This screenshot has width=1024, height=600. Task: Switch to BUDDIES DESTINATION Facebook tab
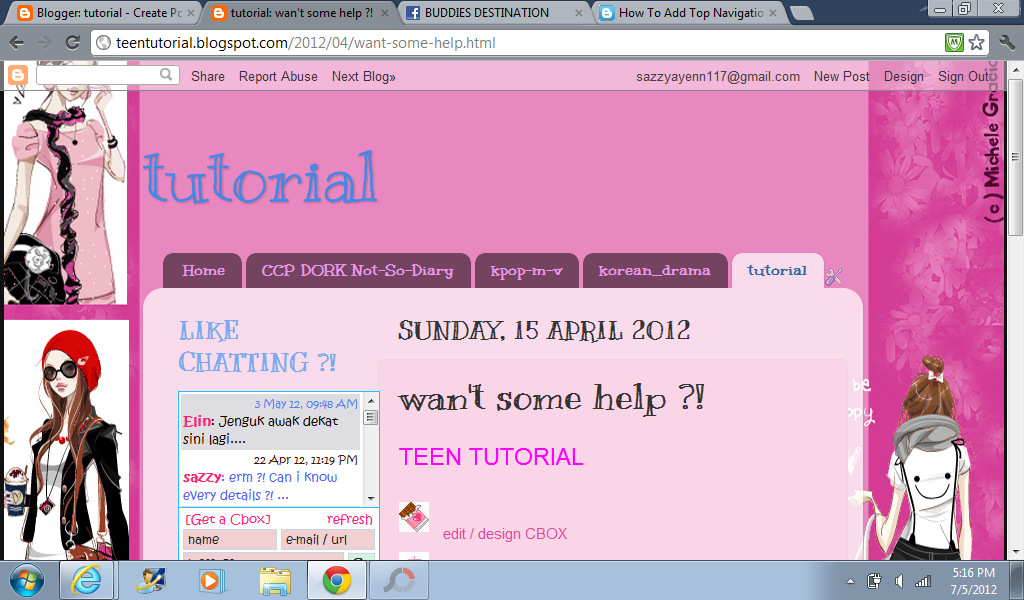[x=494, y=12]
